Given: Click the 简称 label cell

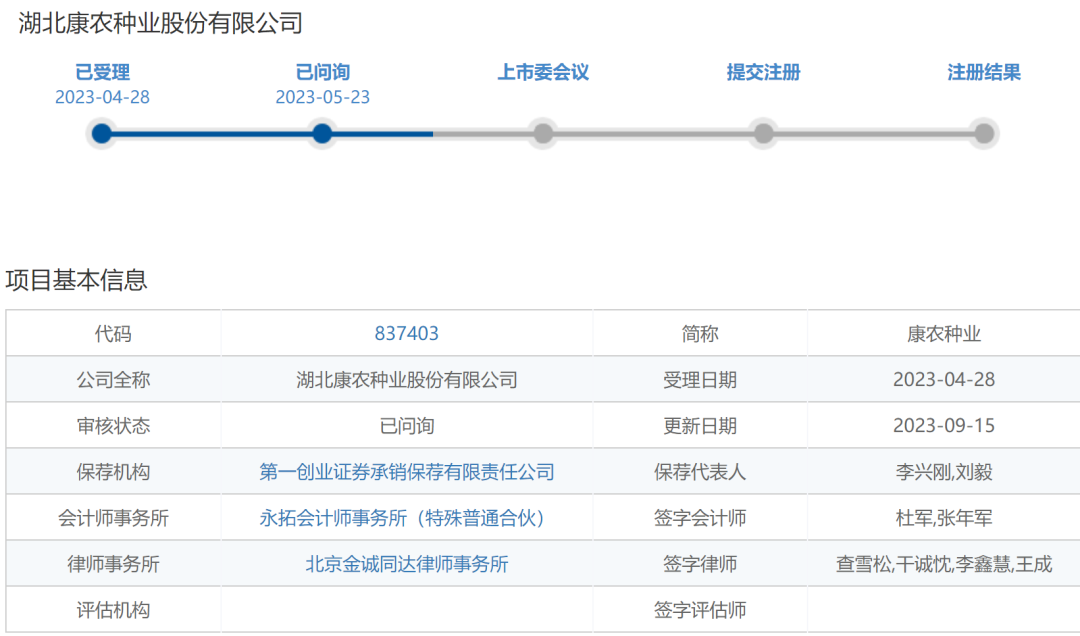Looking at the screenshot, I should [700, 334].
